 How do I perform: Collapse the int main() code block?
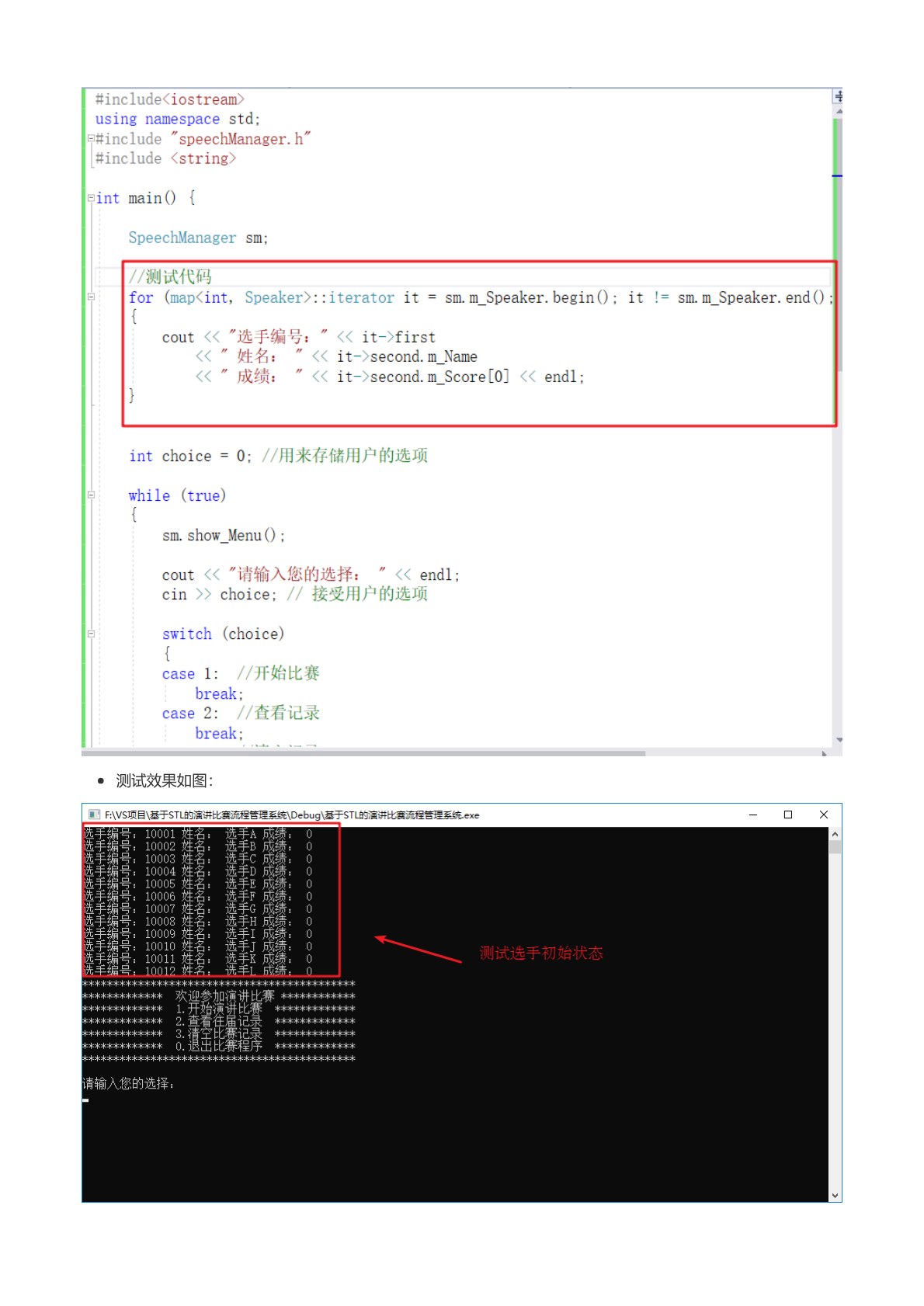coord(91,198)
